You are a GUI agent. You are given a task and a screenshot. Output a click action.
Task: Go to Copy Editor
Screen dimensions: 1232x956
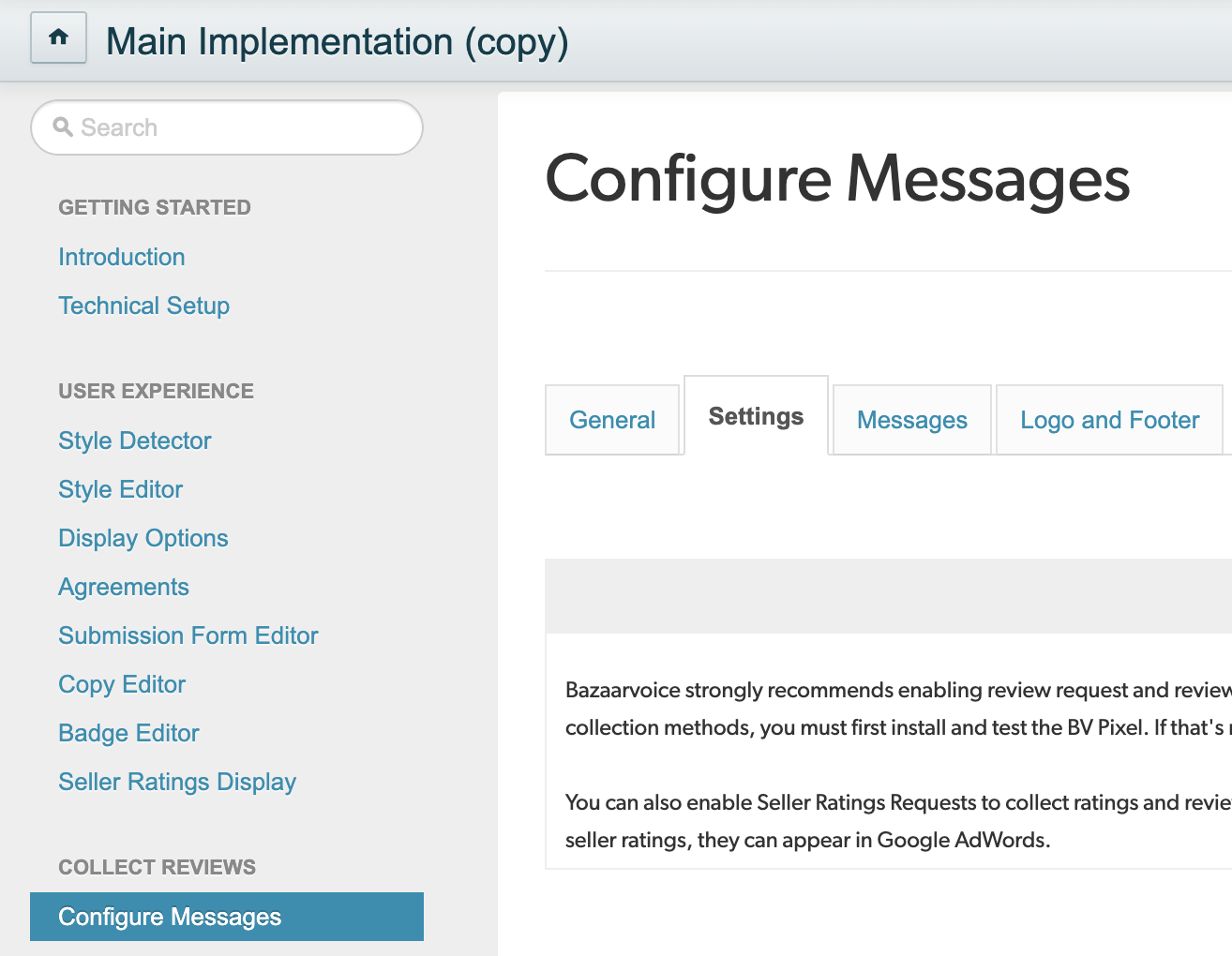[122, 684]
